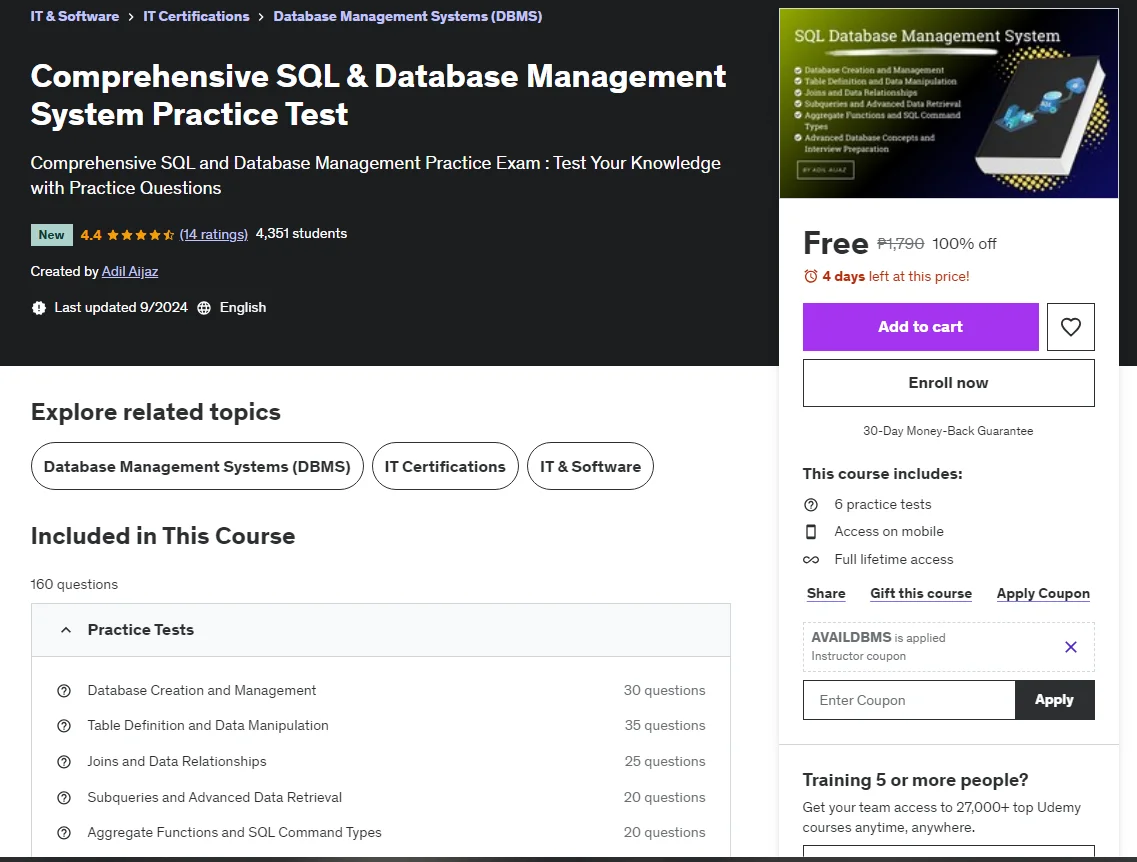Screen dimensions: 1137x862
Task: Click the alarm clock icon near 4 days left
Action: [x=811, y=276]
